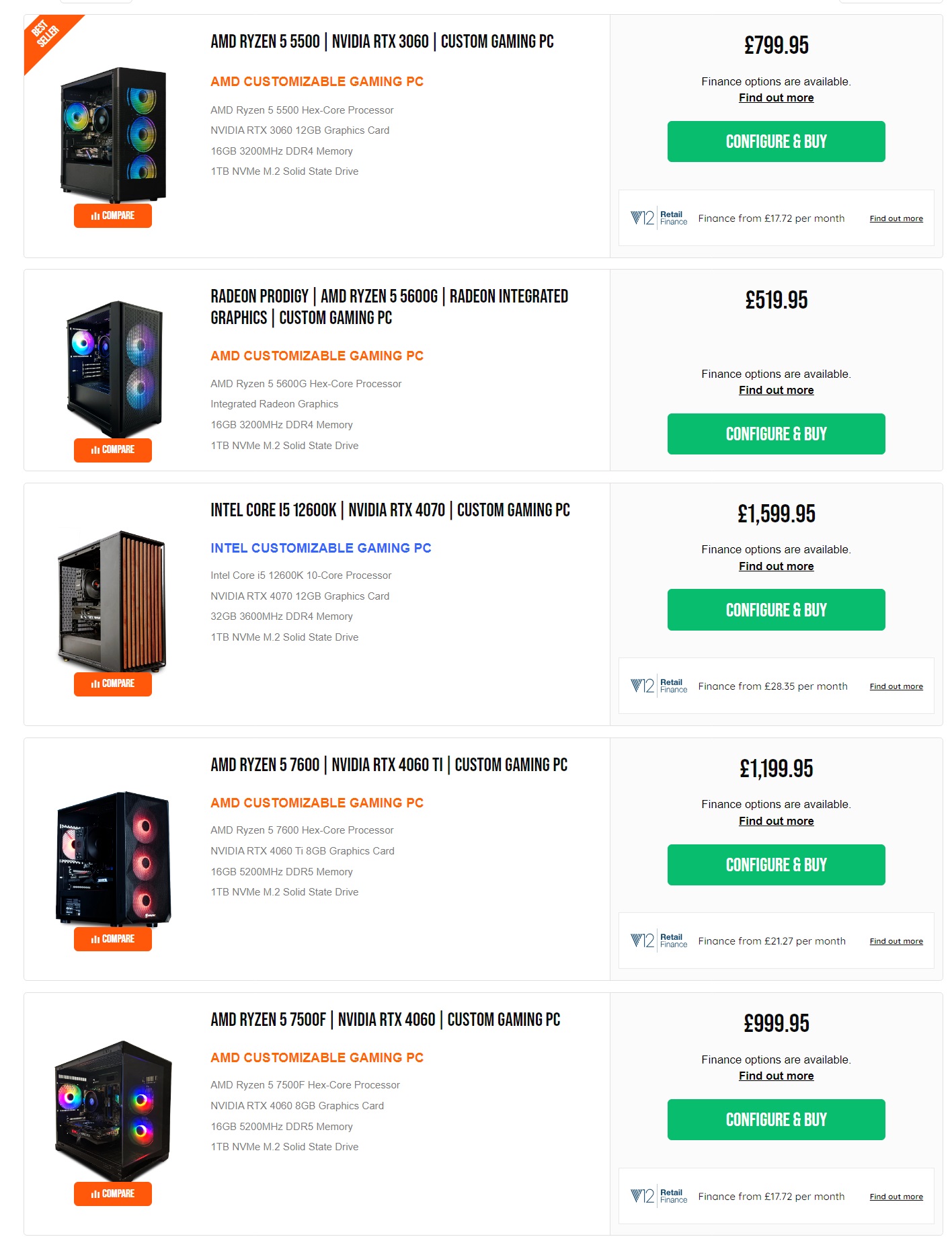Open the Intel Core i5 12600K product title
This screenshot has width=952, height=1241.
pyautogui.click(x=390, y=510)
